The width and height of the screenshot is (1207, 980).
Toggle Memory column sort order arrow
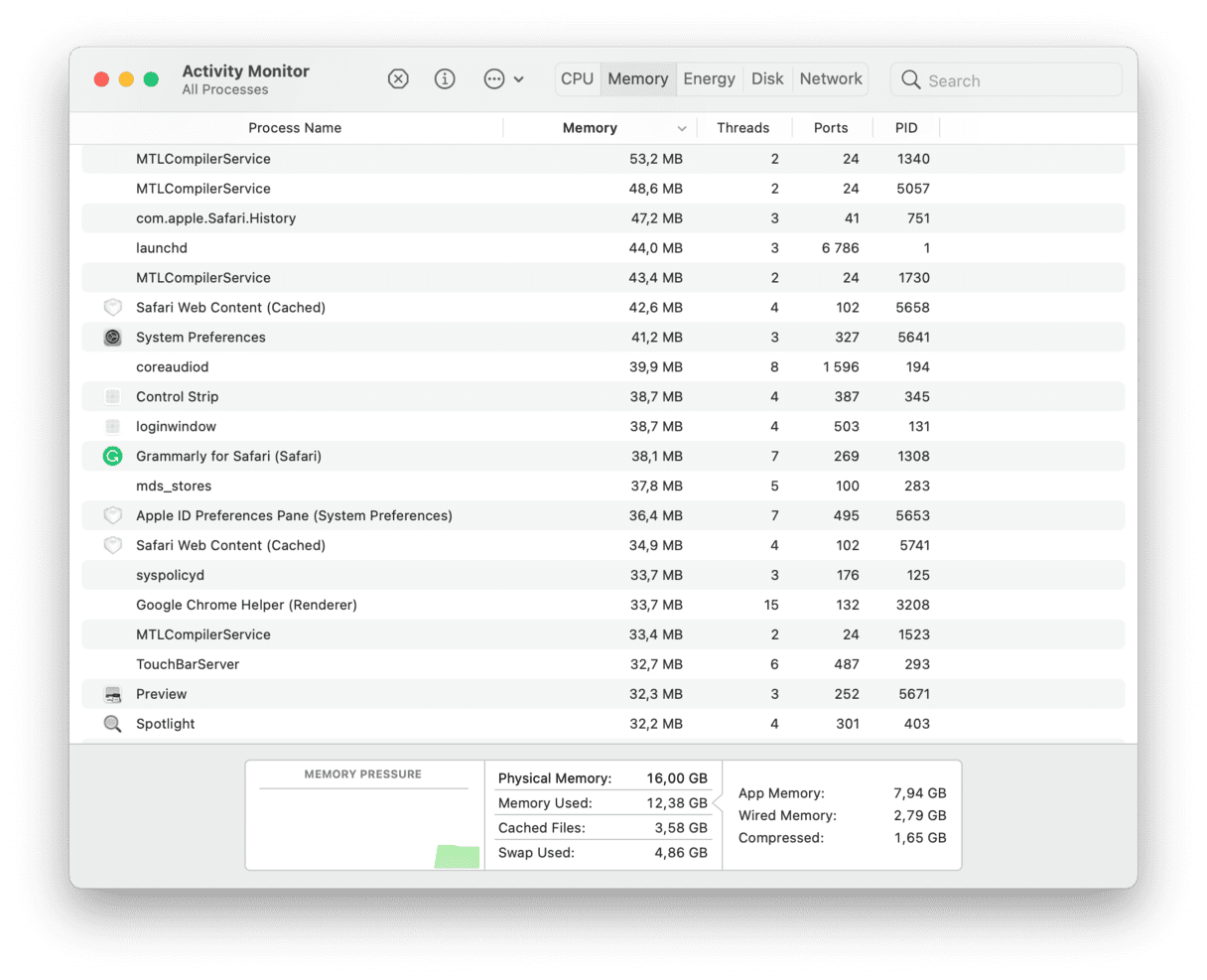[x=682, y=129]
